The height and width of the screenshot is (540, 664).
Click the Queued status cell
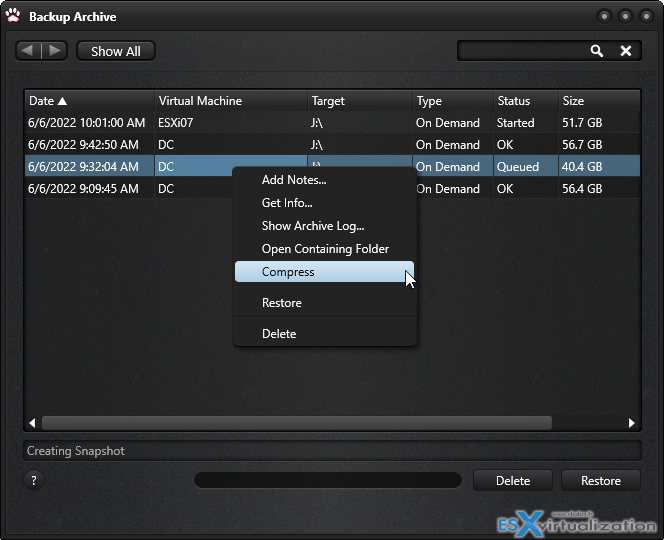[x=526, y=166]
